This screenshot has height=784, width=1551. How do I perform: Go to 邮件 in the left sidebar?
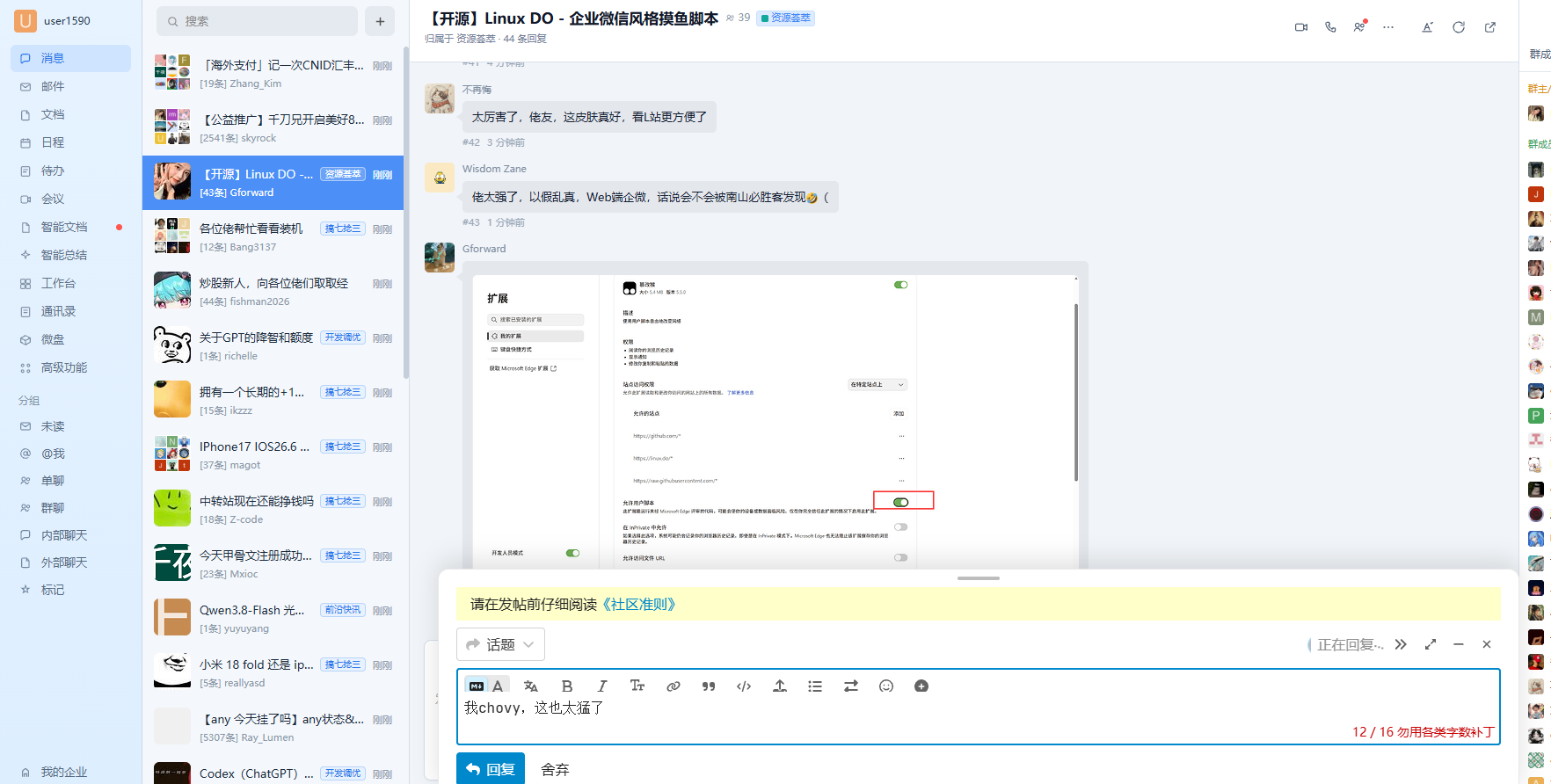pyautogui.click(x=70, y=86)
